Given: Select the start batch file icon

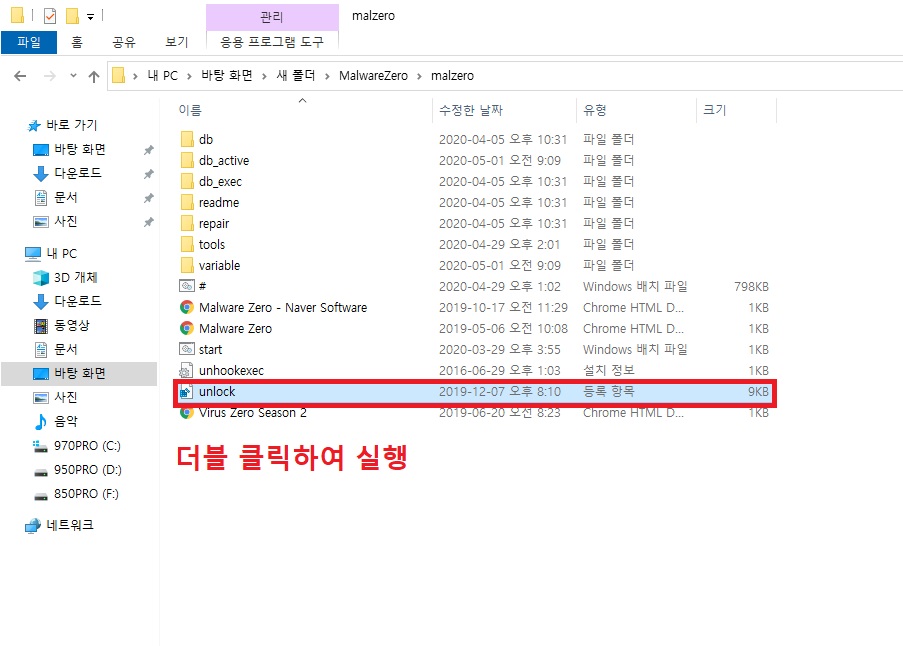Looking at the screenshot, I should point(187,349).
